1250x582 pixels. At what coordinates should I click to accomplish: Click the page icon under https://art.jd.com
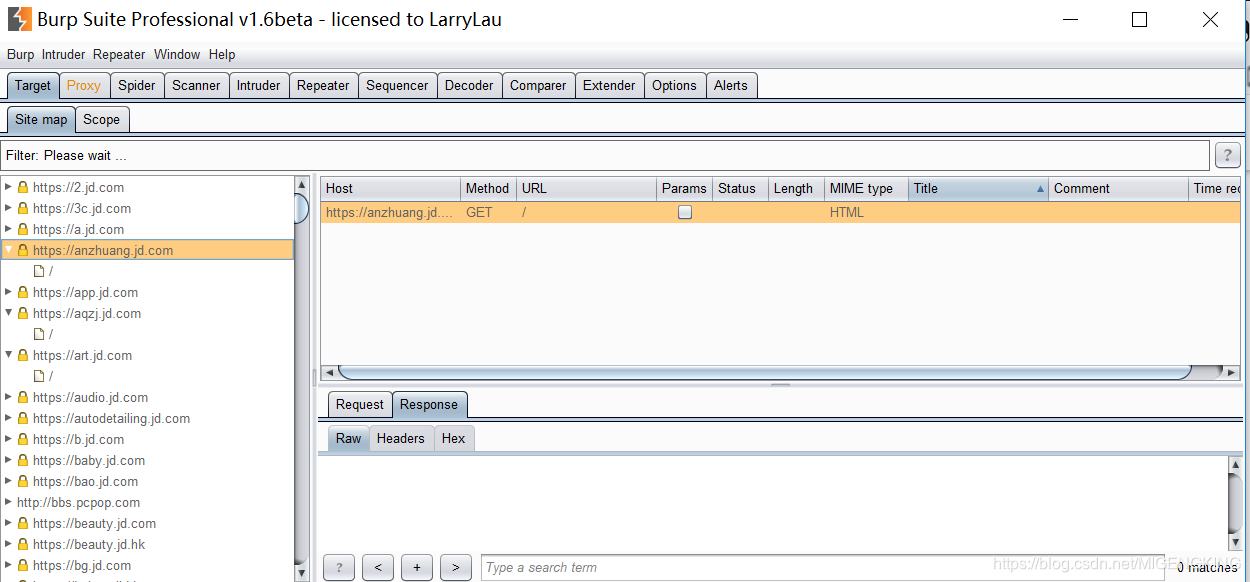point(39,376)
